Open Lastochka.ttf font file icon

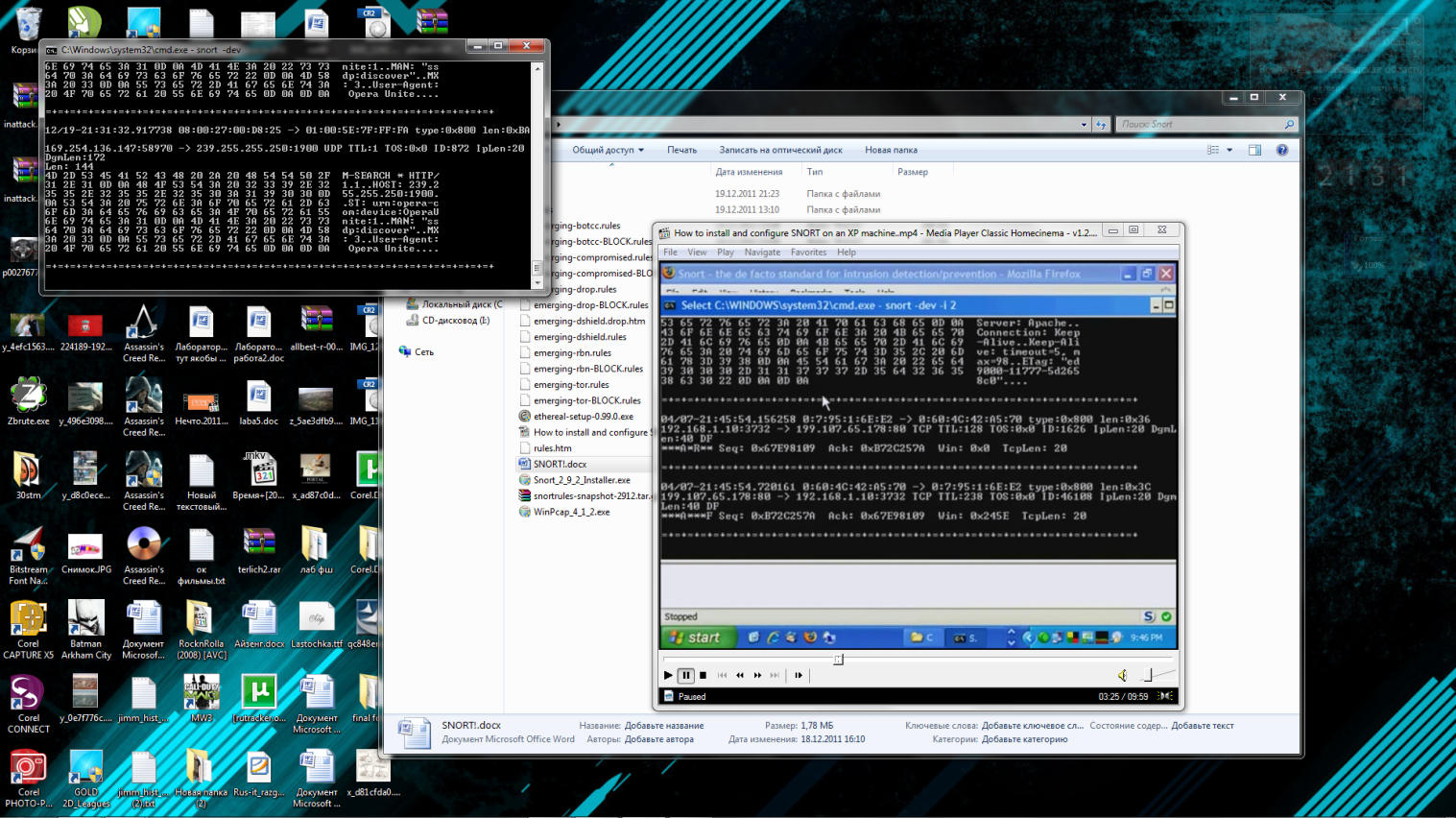[x=317, y=624]
